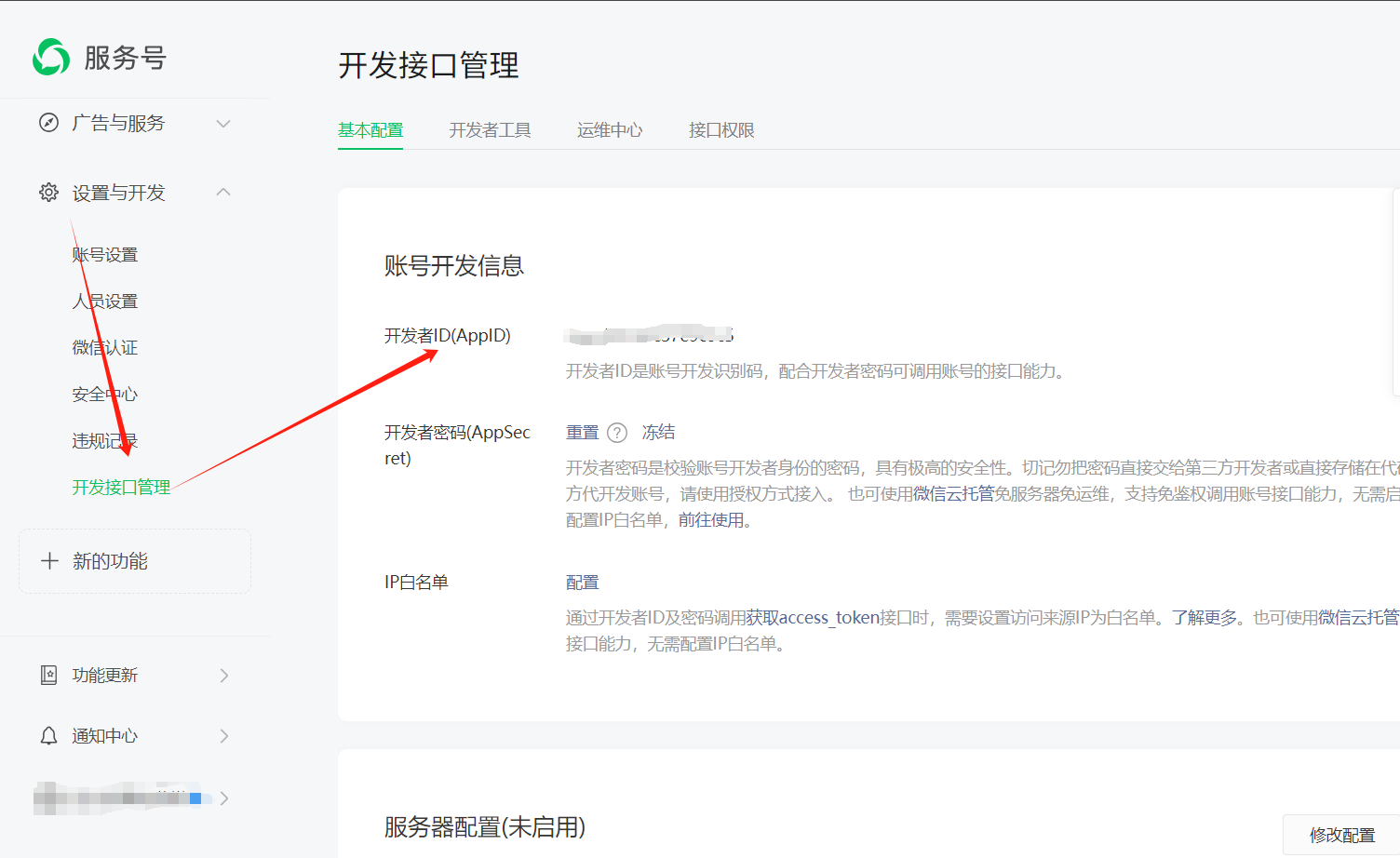
Task: Expand the blurred account name arrow
Action: click(x=224, y=798)
